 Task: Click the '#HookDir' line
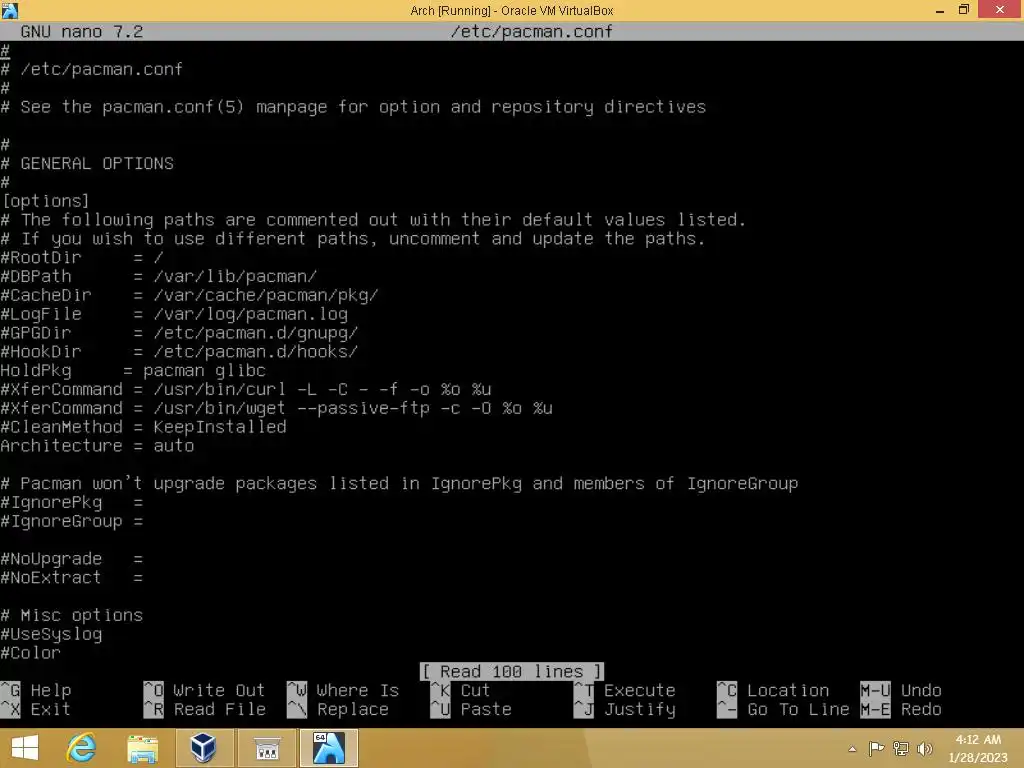[x=179, y=352]
